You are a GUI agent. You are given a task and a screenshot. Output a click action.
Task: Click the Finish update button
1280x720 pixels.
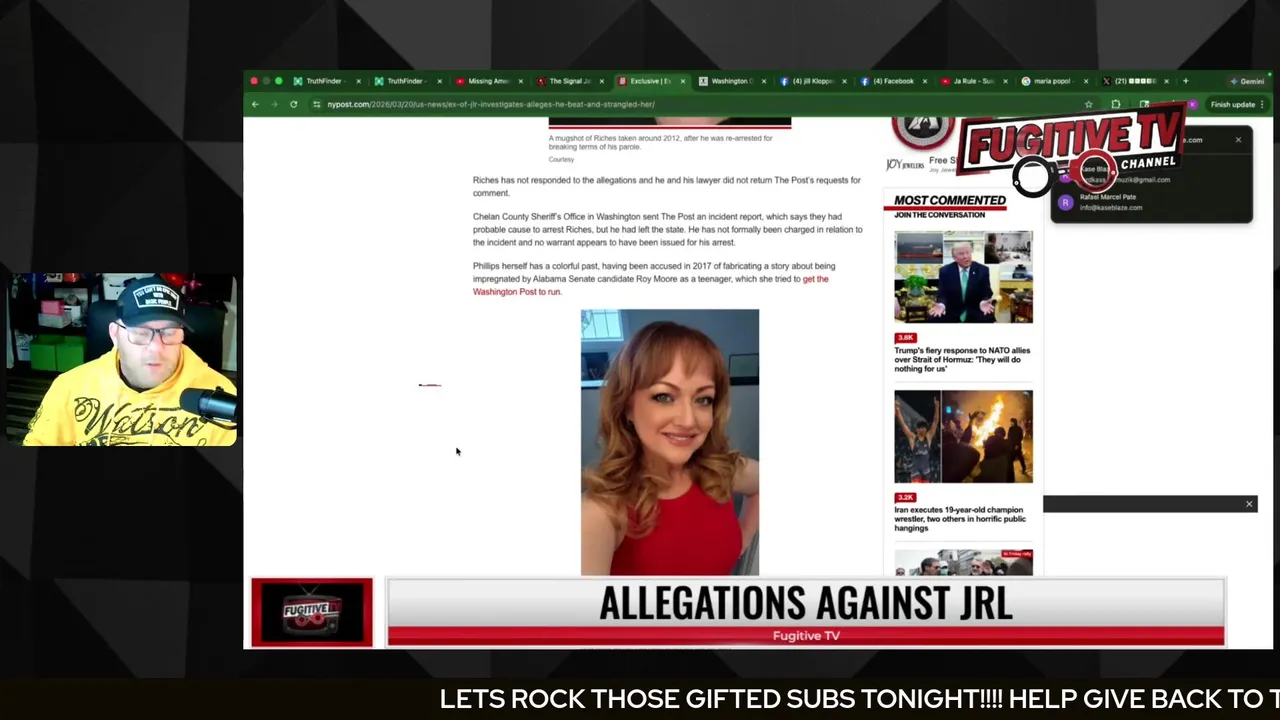coord(1233,104)
